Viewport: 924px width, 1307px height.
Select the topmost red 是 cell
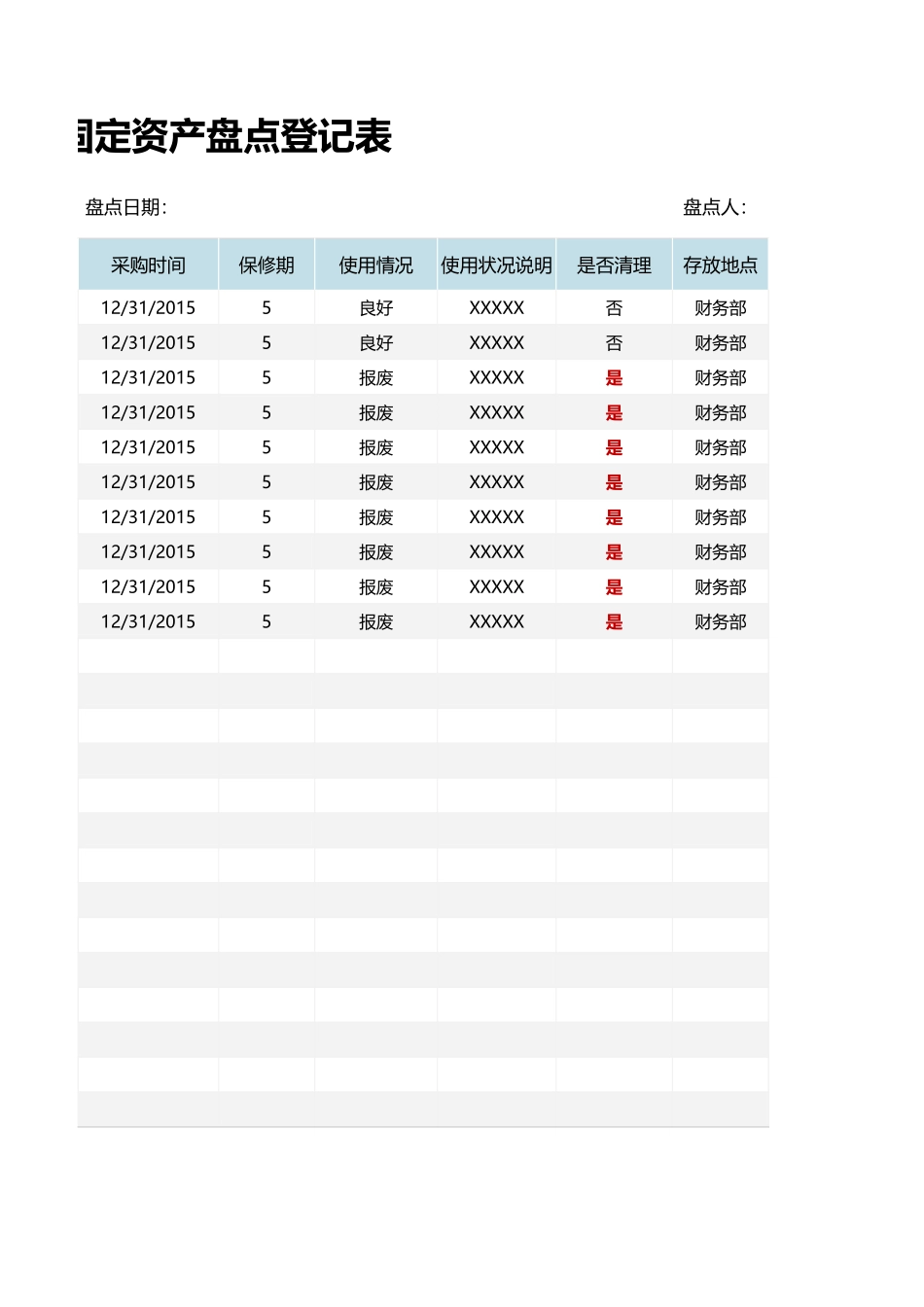click(x=614, y=378)
